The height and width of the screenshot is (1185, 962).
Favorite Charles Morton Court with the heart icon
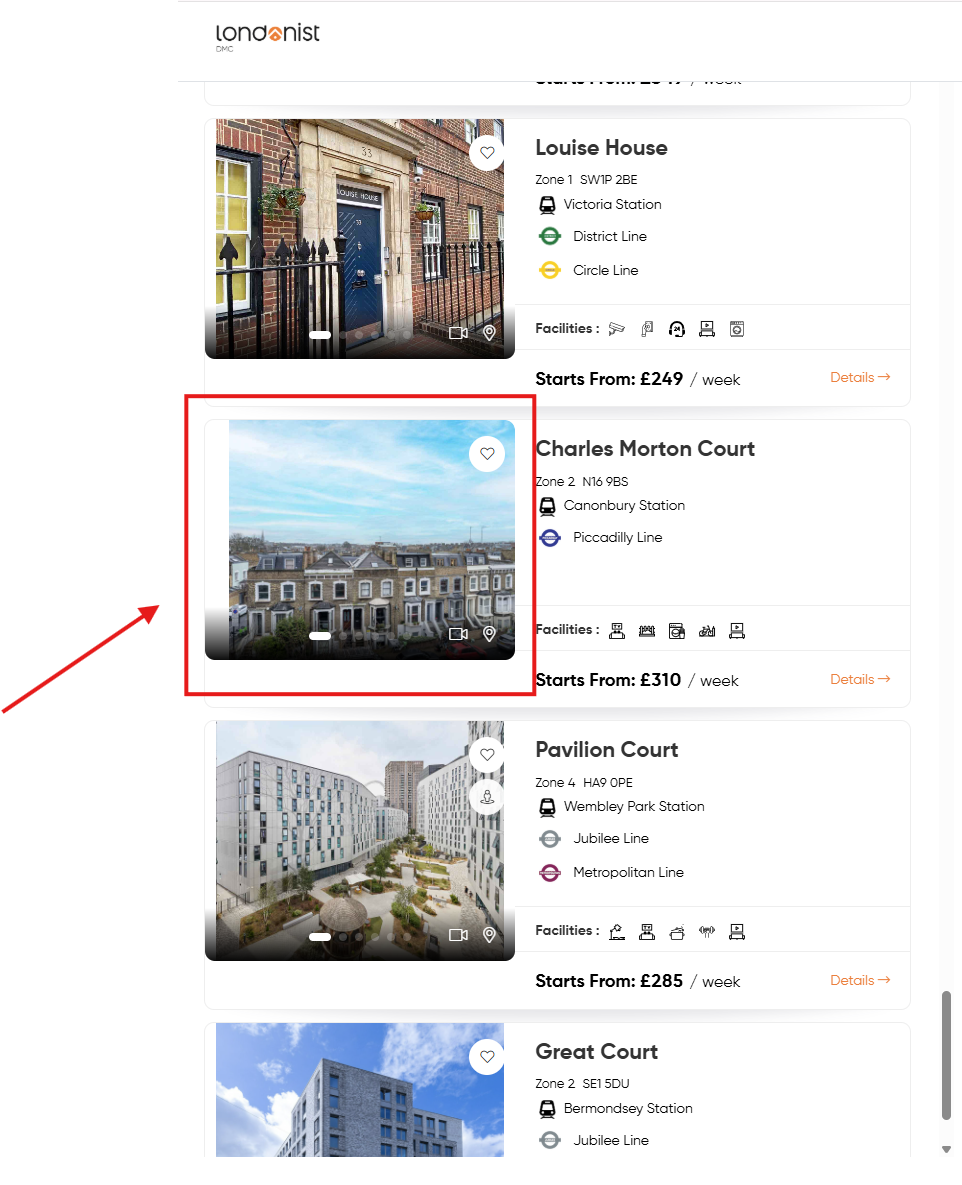(x=487, y=453)
